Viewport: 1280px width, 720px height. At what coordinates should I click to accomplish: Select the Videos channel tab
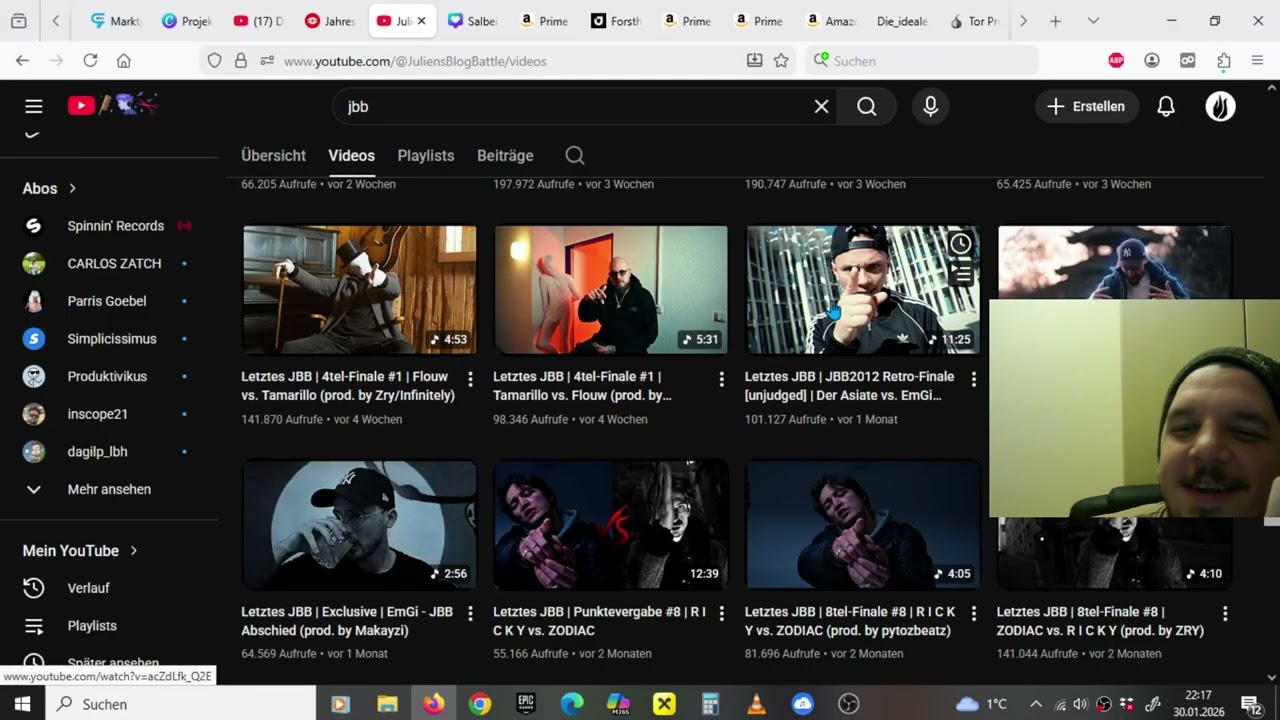click(x=351, y=155)
